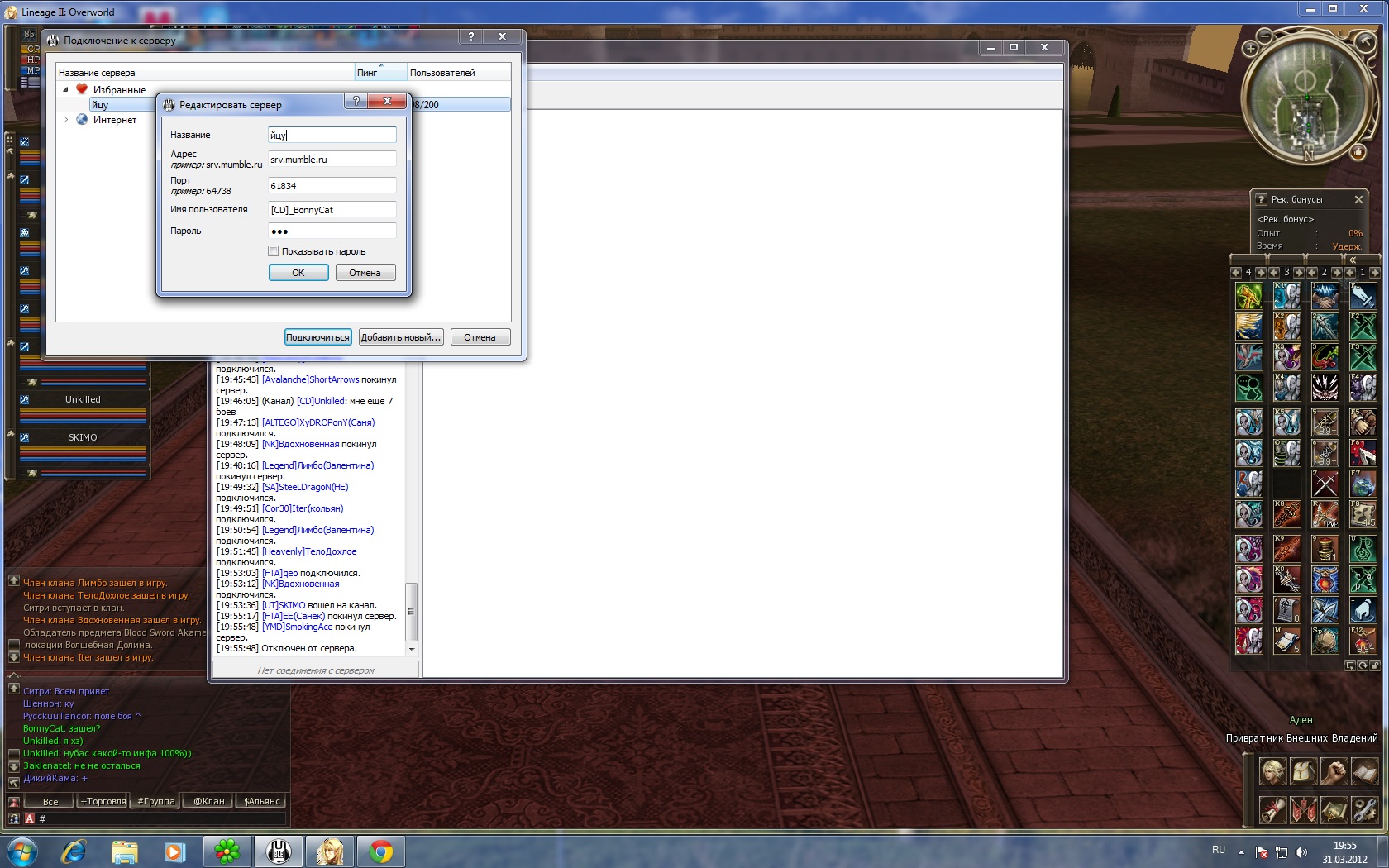
Task: Show hidden system tray icons
Action: tap(1241, 851)
